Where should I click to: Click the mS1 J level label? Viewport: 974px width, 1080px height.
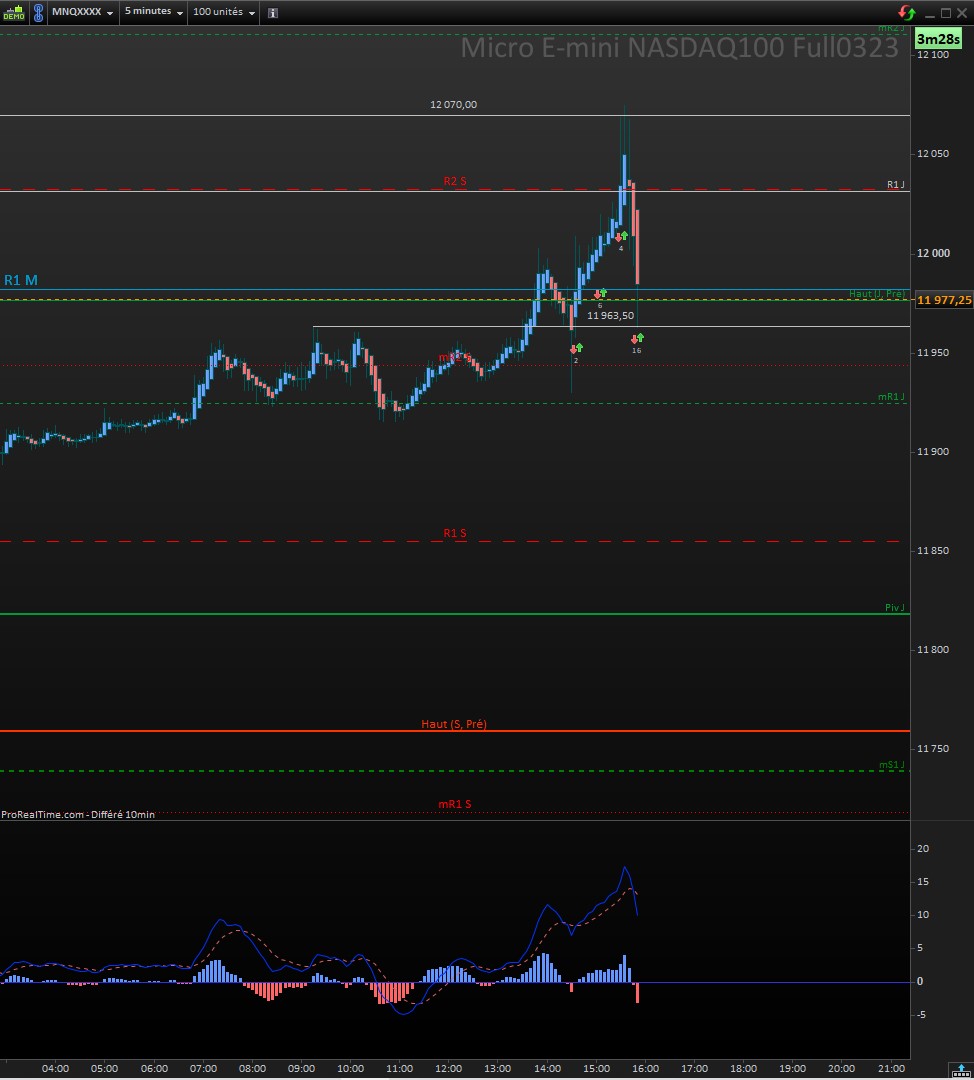pyautogui.click(x=892, y=765)
